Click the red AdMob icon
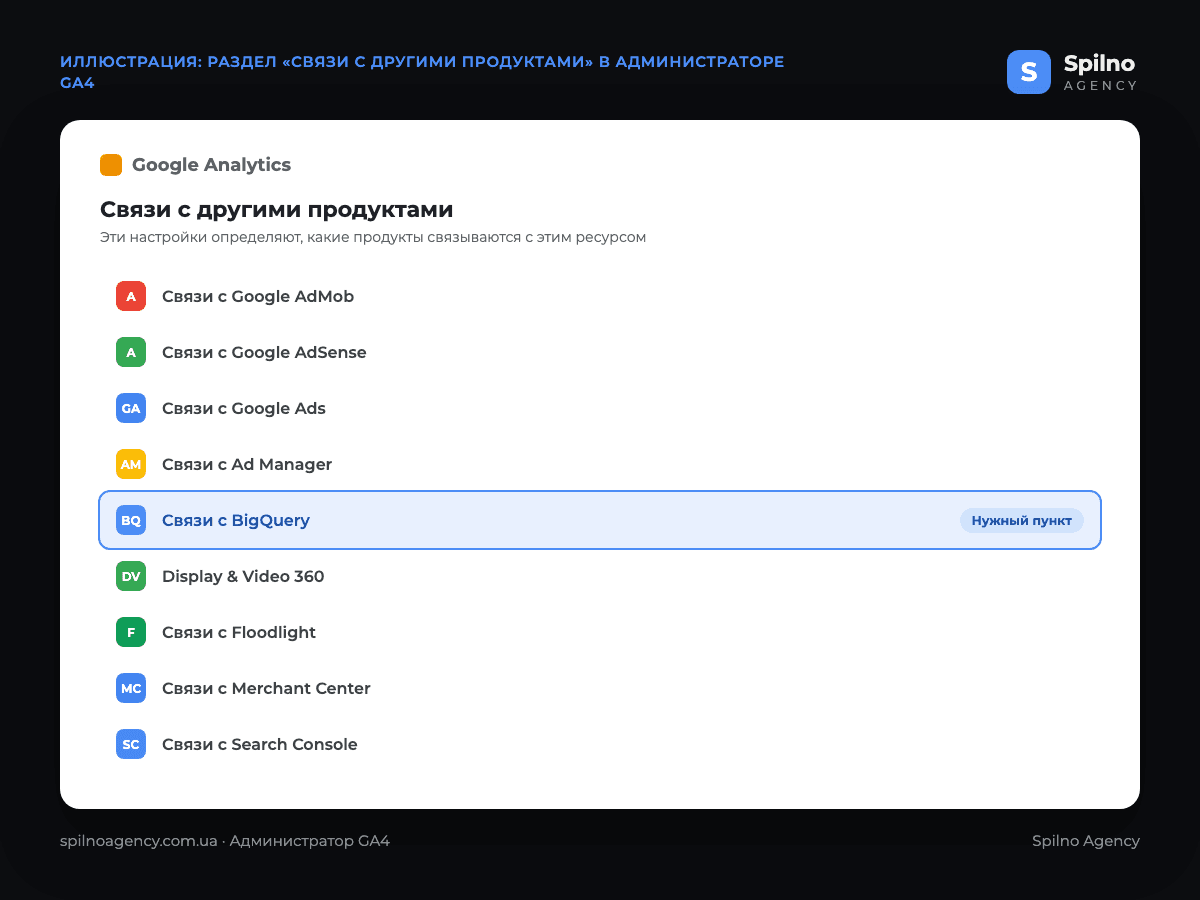Image resolution: width=1200 pixels, height=900 pixels. 131,296
